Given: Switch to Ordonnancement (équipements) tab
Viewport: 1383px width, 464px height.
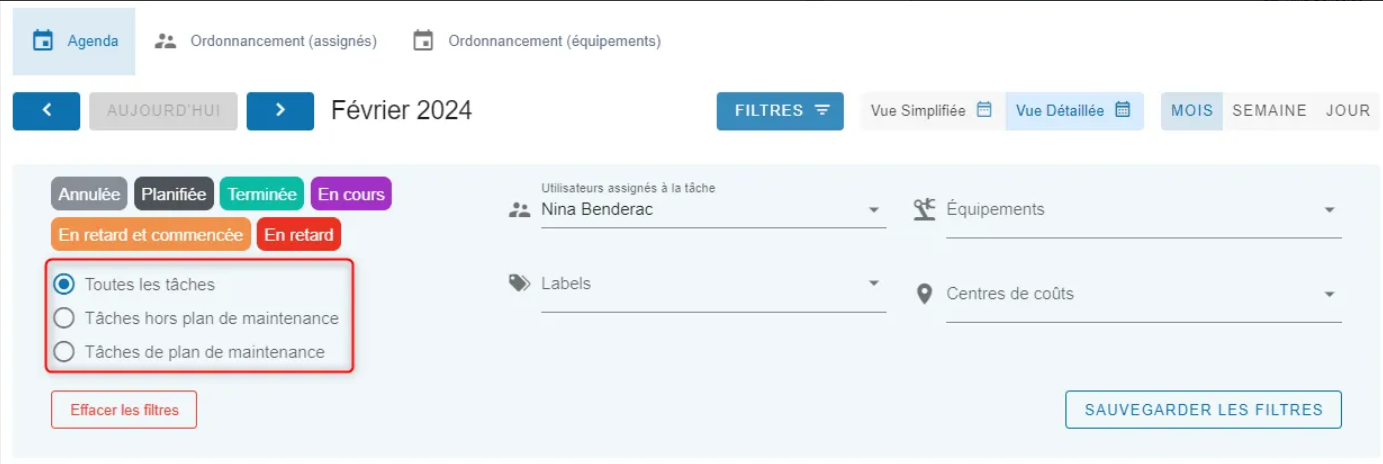Looking at the screenshot, I should [537, 41].
